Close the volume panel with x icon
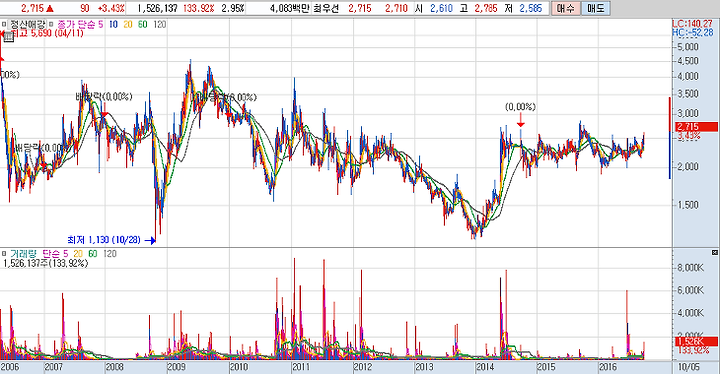This screenshot has height=374, width=720. tap(715, 253)
